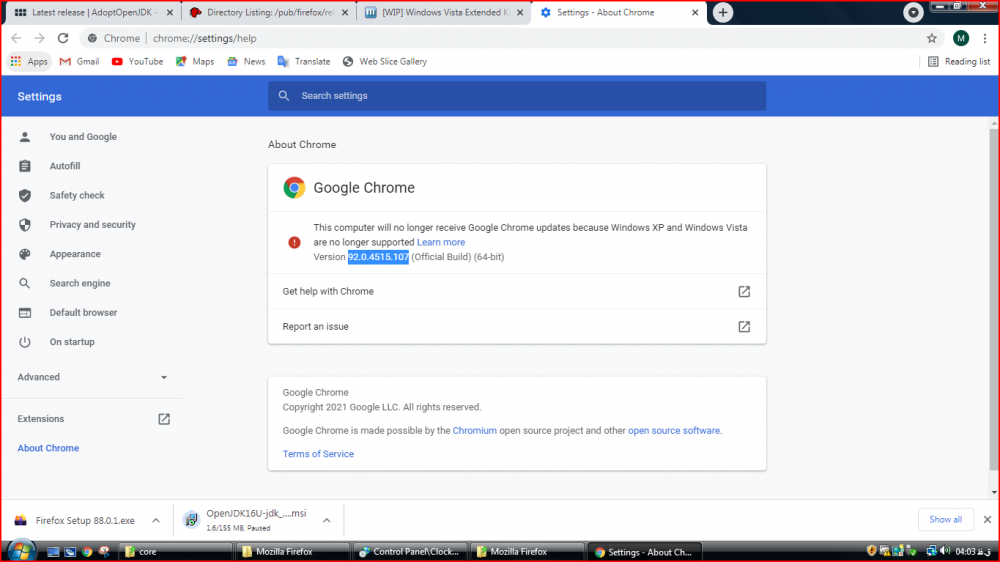Image resolution: width=1000 pixels, height=562 pixels.
Task: Click the reload page icon
Action: click(63, 38)
